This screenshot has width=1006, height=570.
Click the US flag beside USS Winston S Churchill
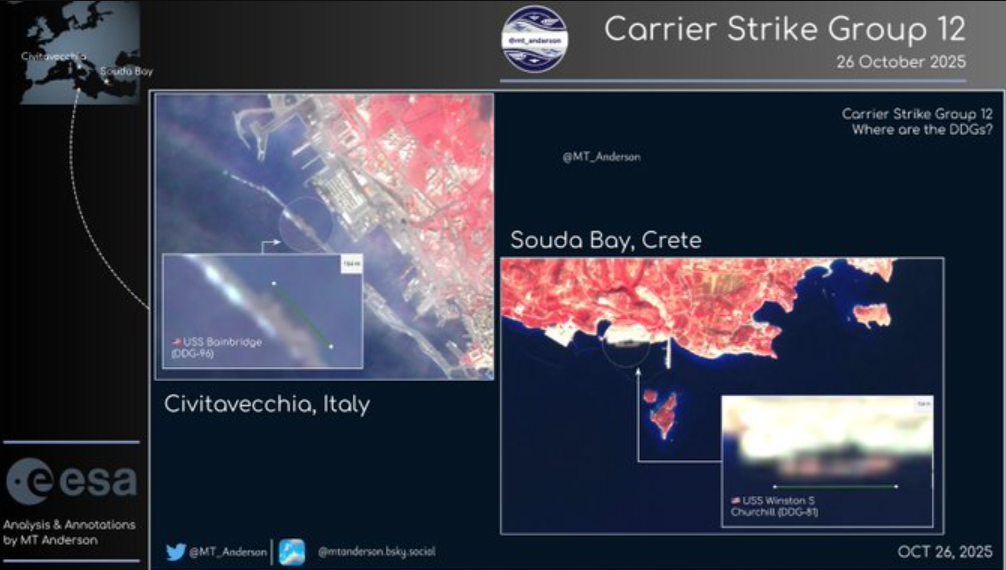tap(737, 500)
